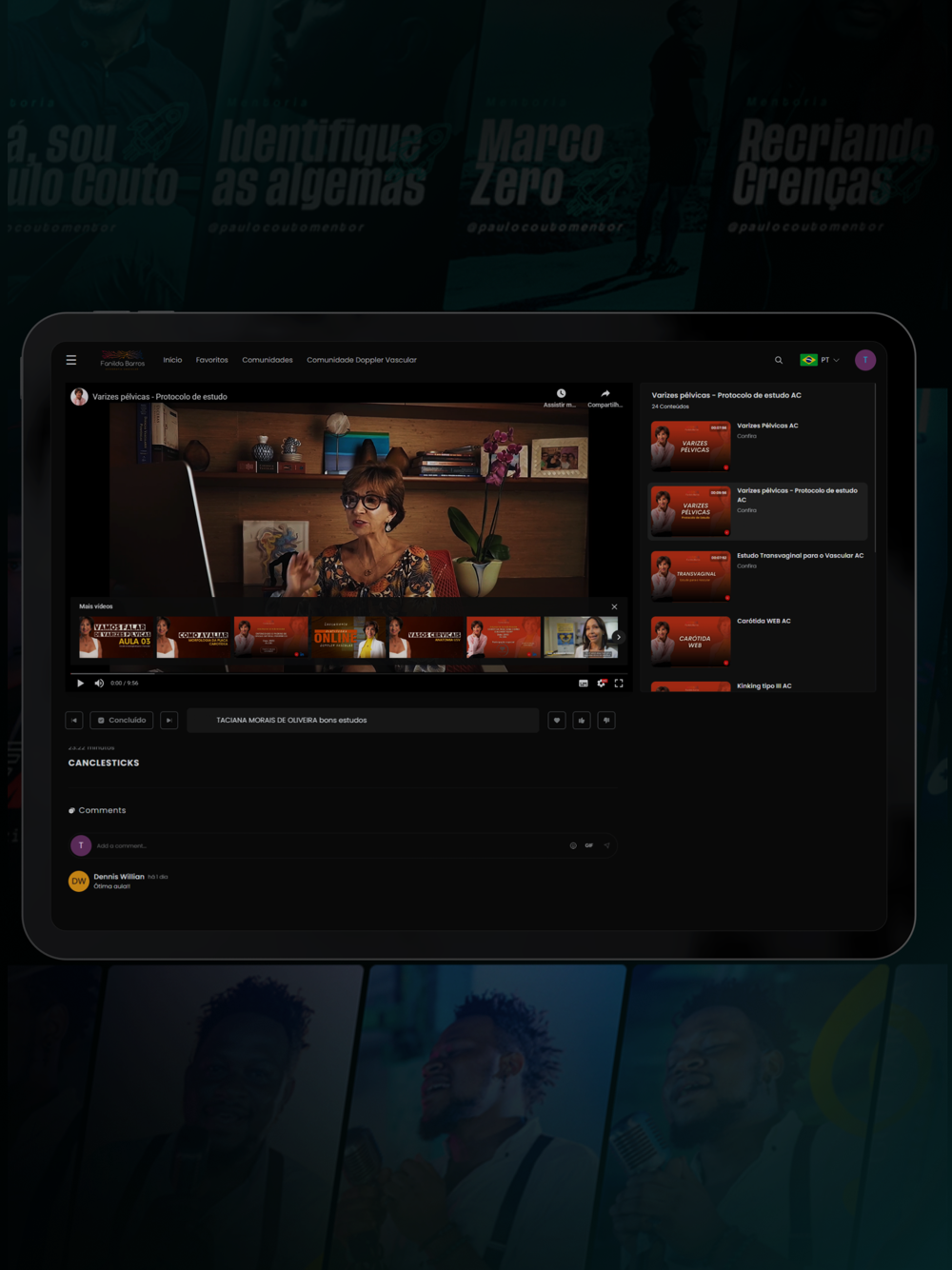This screenshot has height=1270, width=952.
Task: Select Estudo Transvaginal para o Vascular AC title
Action: [x=800, y=555]
